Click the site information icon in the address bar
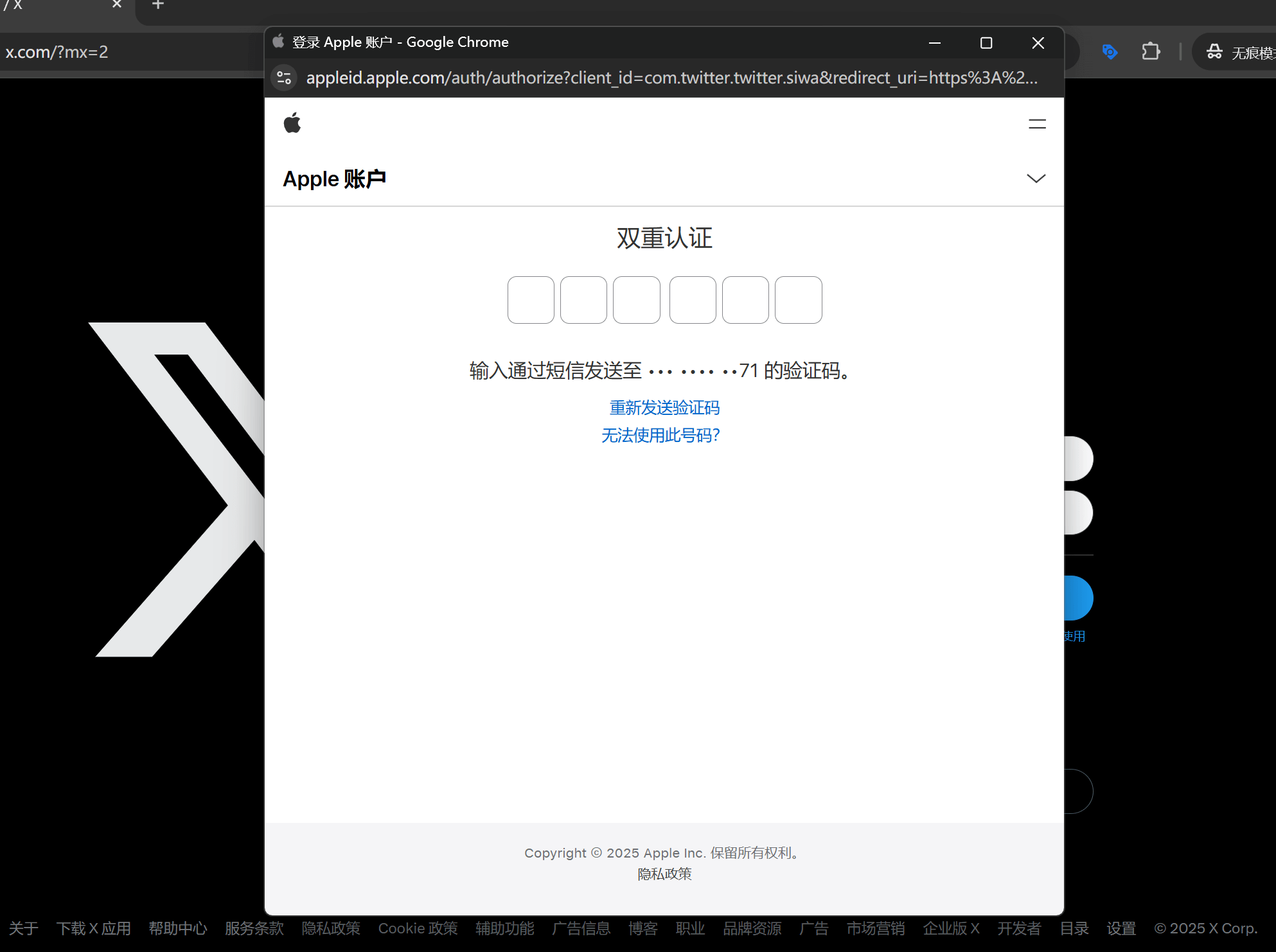The width and height of the screenshot is (1276, 952). click(x=284, y=78)
